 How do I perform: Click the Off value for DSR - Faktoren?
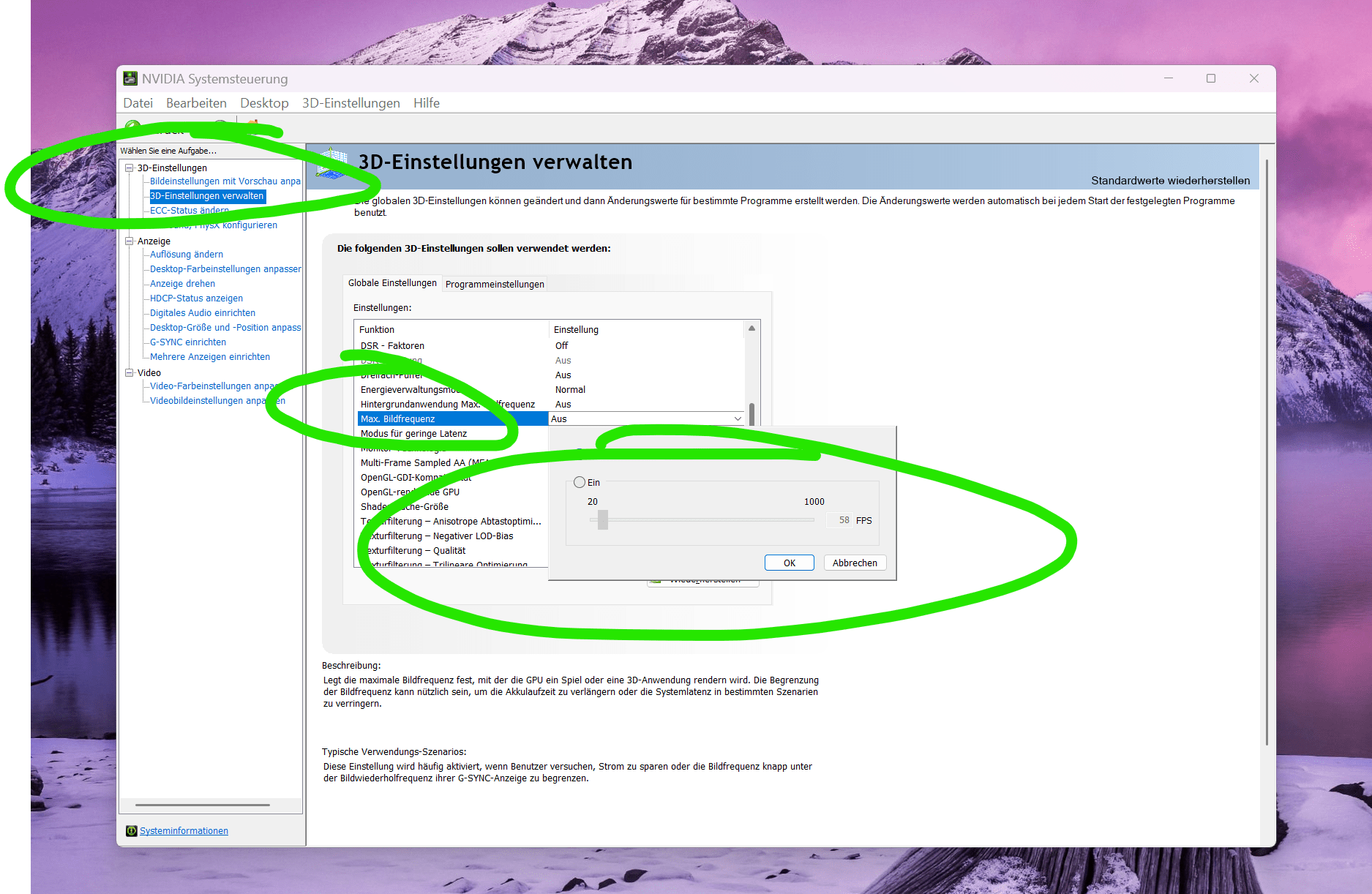click(x=561, y=346)
